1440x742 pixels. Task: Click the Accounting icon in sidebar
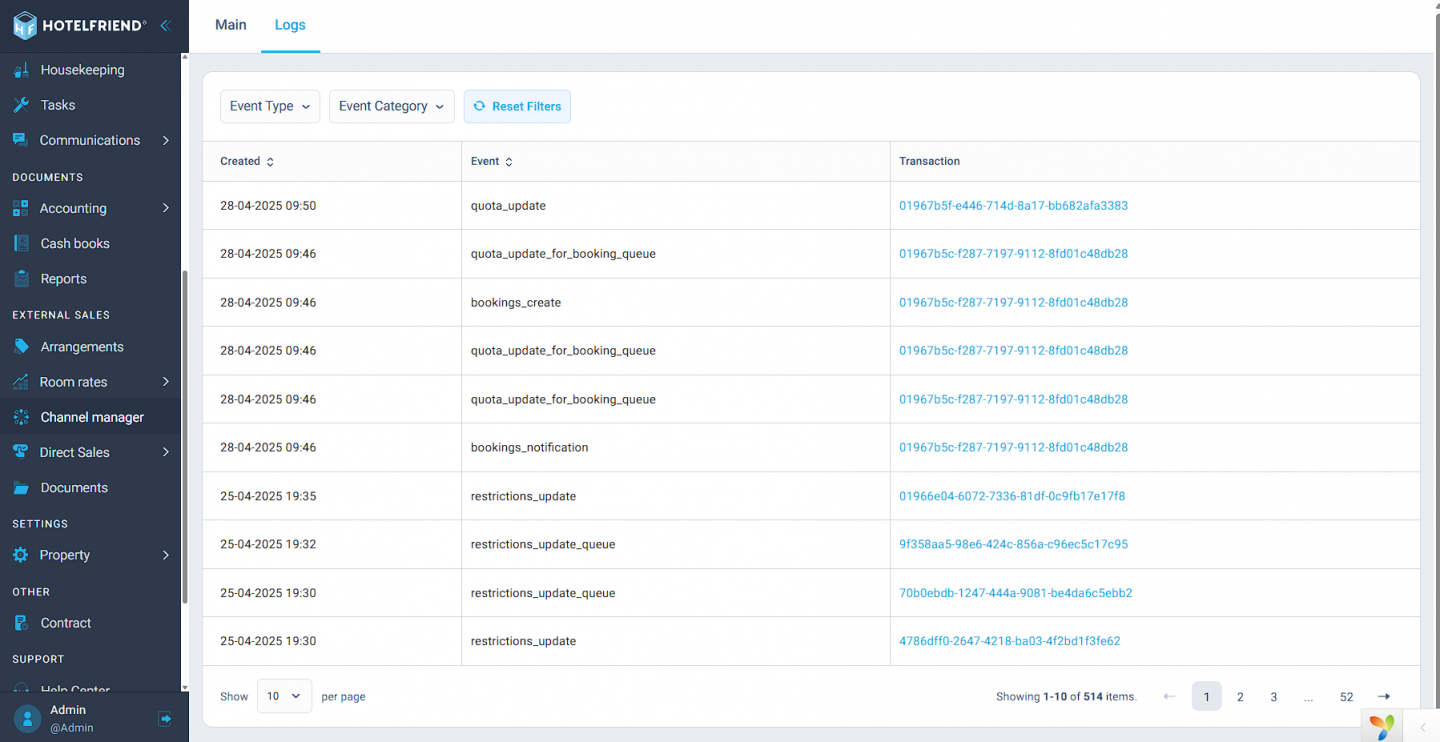pos(20,208)
